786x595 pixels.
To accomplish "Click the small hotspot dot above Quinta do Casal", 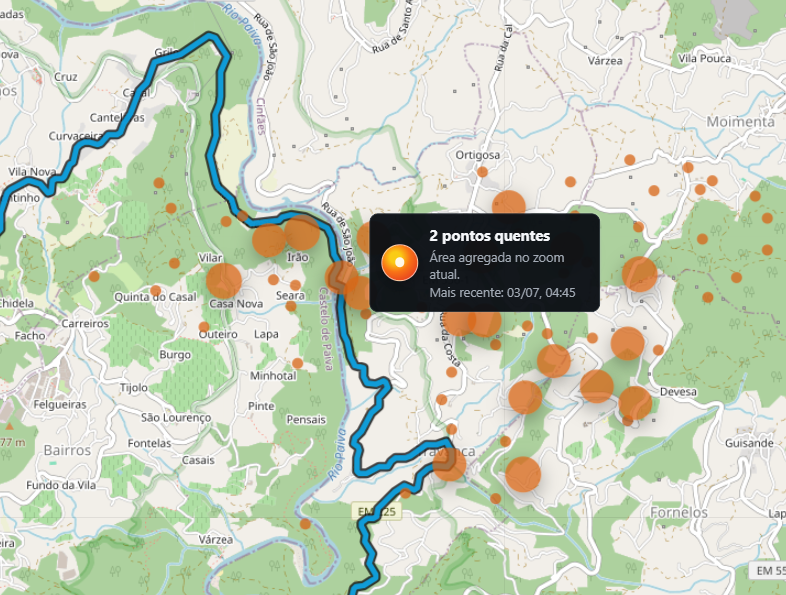I will 155,291.
